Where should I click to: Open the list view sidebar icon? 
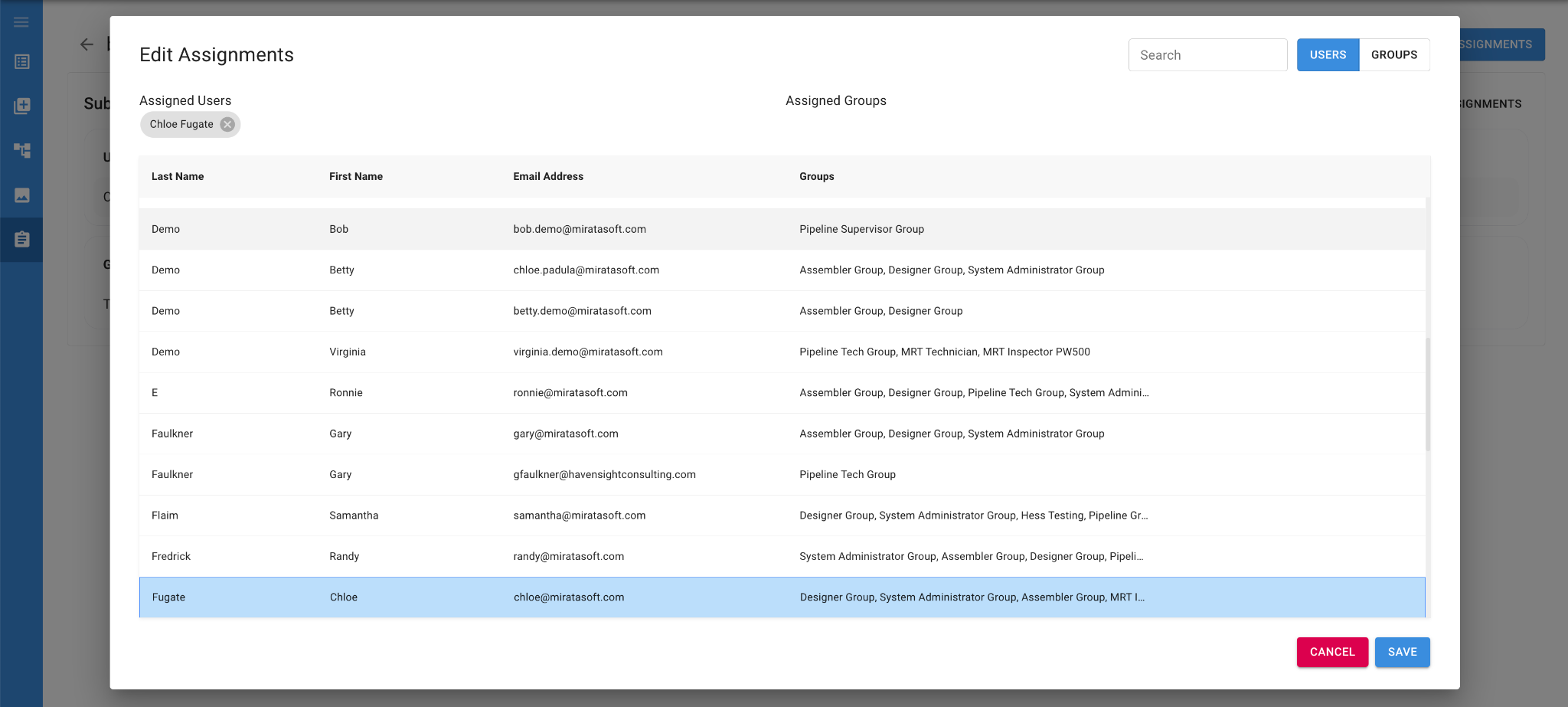pos(21,61)
